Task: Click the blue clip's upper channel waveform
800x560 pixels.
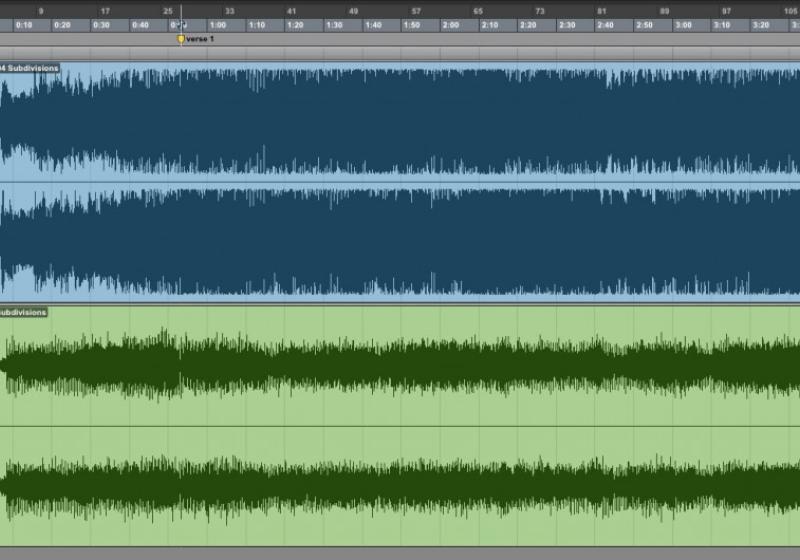Action: point(400,120)
